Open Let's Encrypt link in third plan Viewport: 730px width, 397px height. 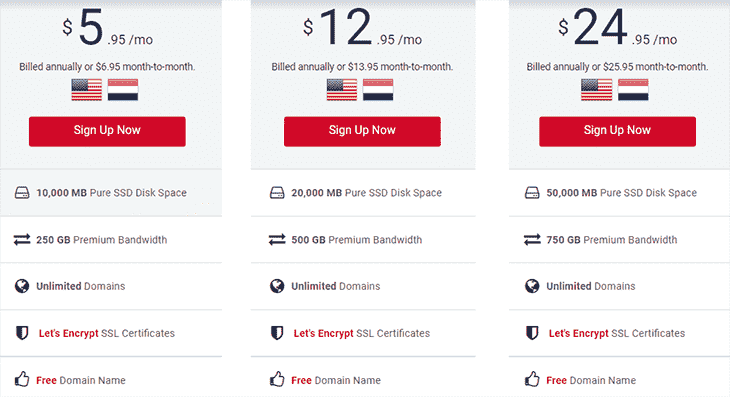(579, 333)
